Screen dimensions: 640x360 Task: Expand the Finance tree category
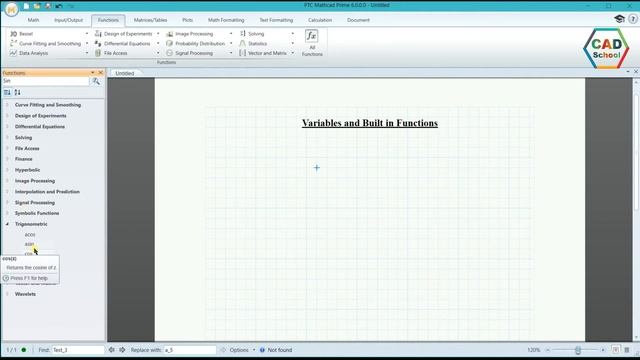point(7,159)
